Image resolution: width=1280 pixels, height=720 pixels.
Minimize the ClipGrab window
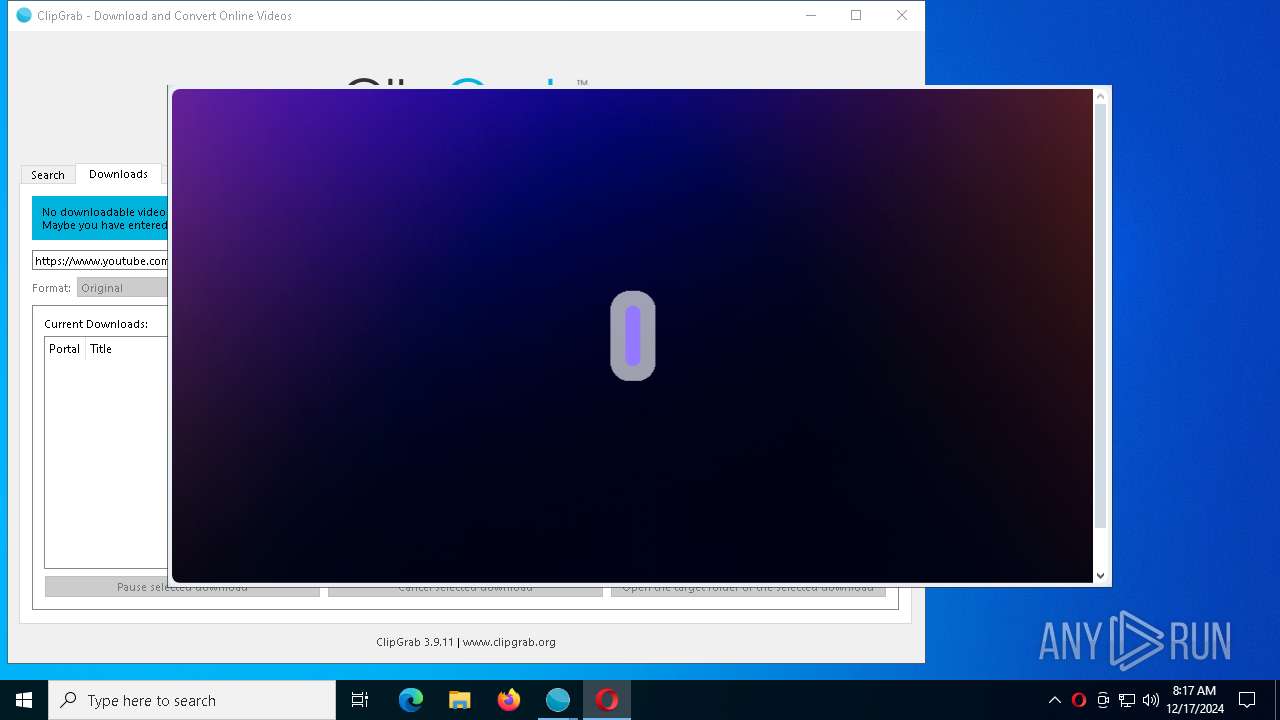coord(811,15)
